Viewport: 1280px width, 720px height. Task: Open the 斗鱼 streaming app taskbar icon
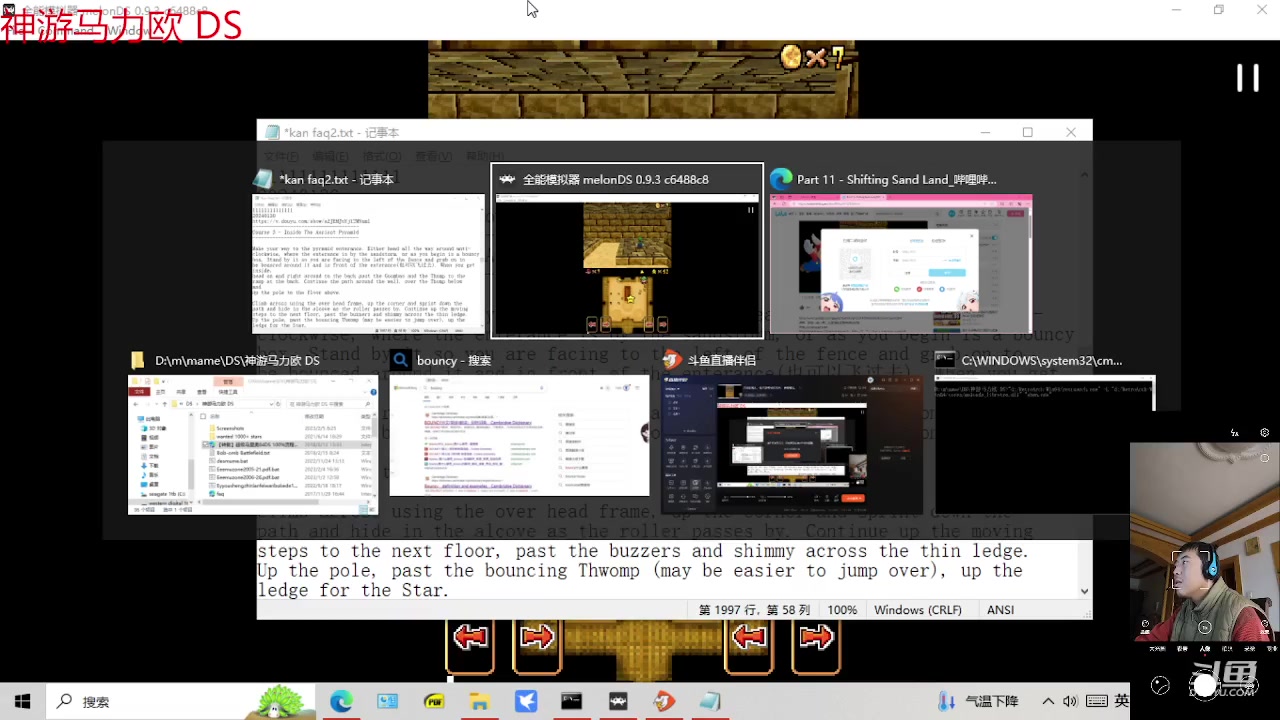tap(664, 701)
